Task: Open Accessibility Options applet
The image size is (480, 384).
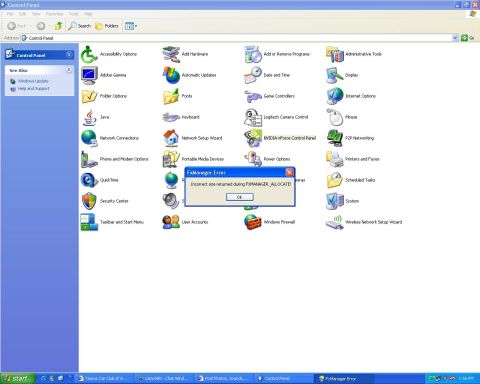Action: click(109, 54)
